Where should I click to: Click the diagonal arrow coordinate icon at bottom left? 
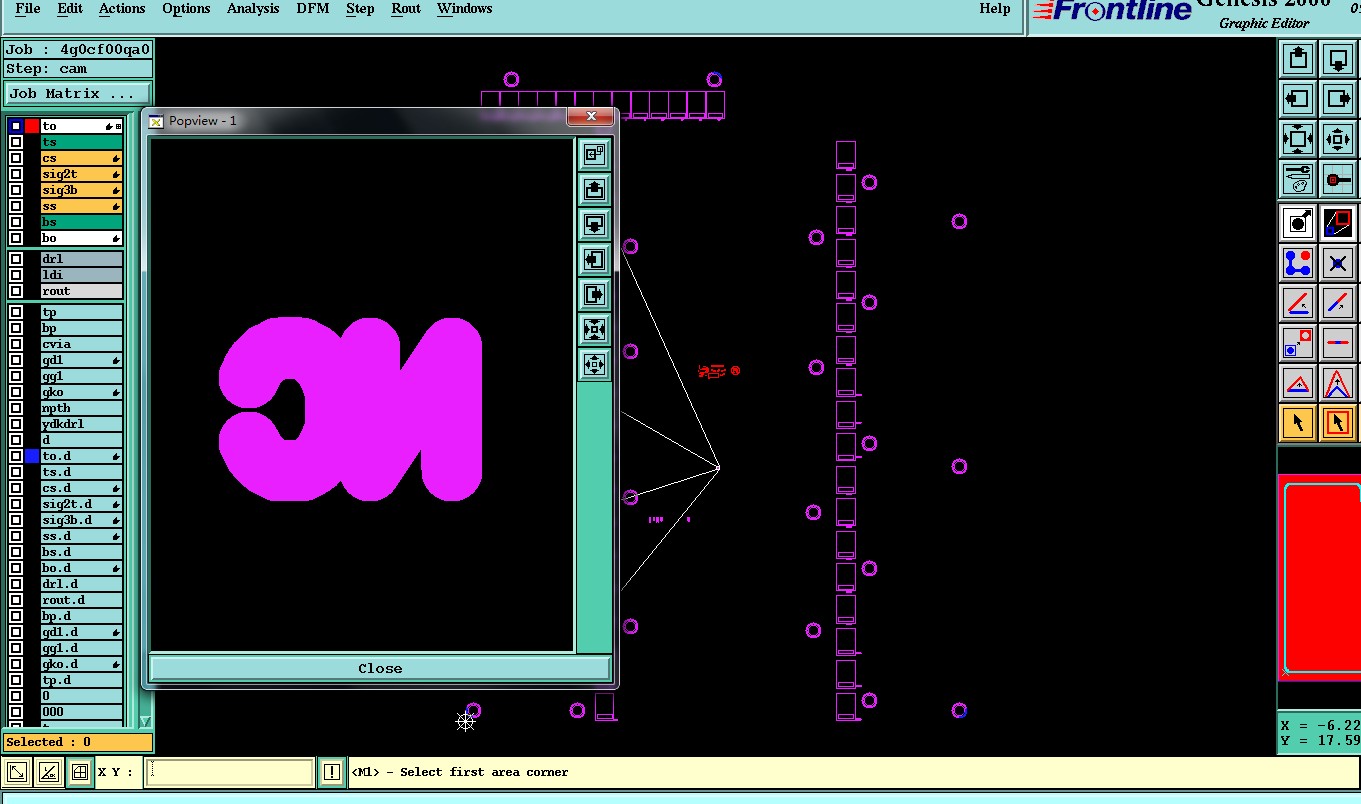17,772
